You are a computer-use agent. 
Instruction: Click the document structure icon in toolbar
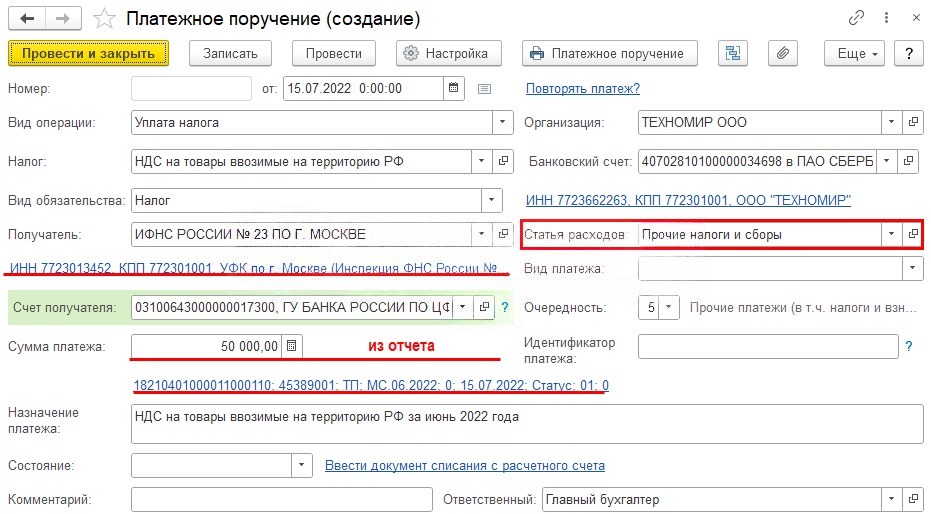[x=735, y=53]
